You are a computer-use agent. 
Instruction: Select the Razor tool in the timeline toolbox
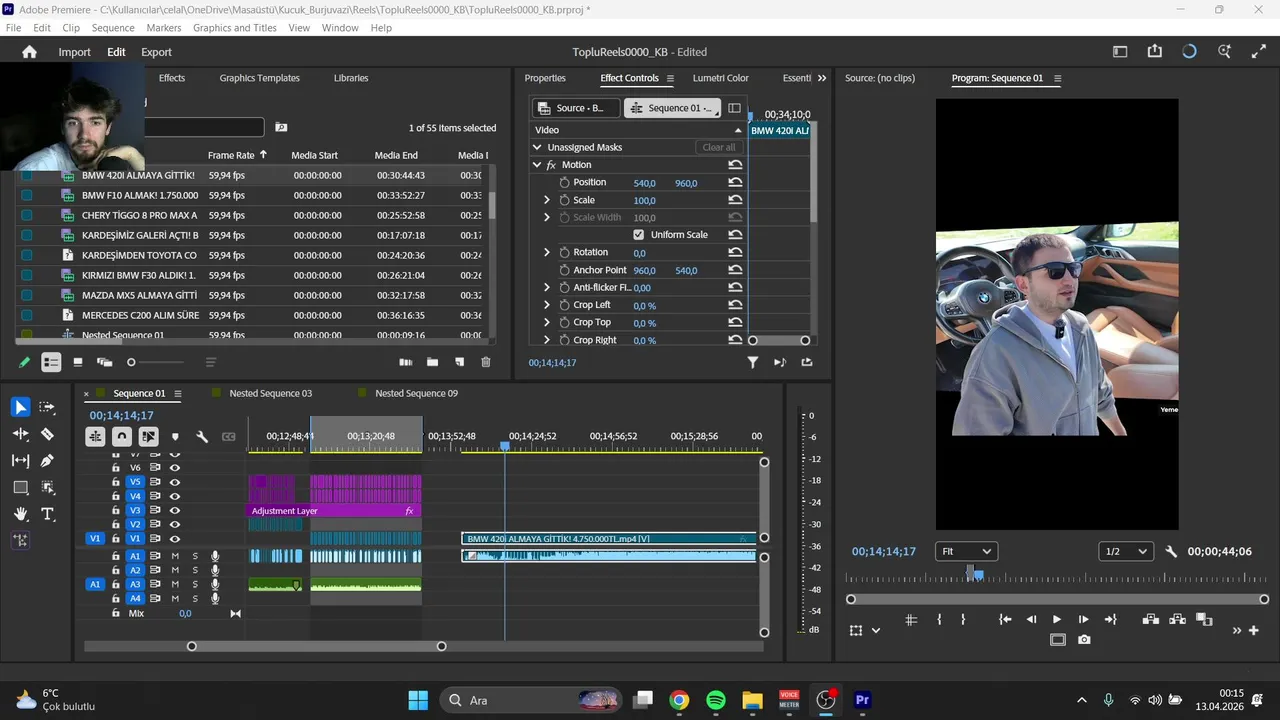click(x=47, y=434)
